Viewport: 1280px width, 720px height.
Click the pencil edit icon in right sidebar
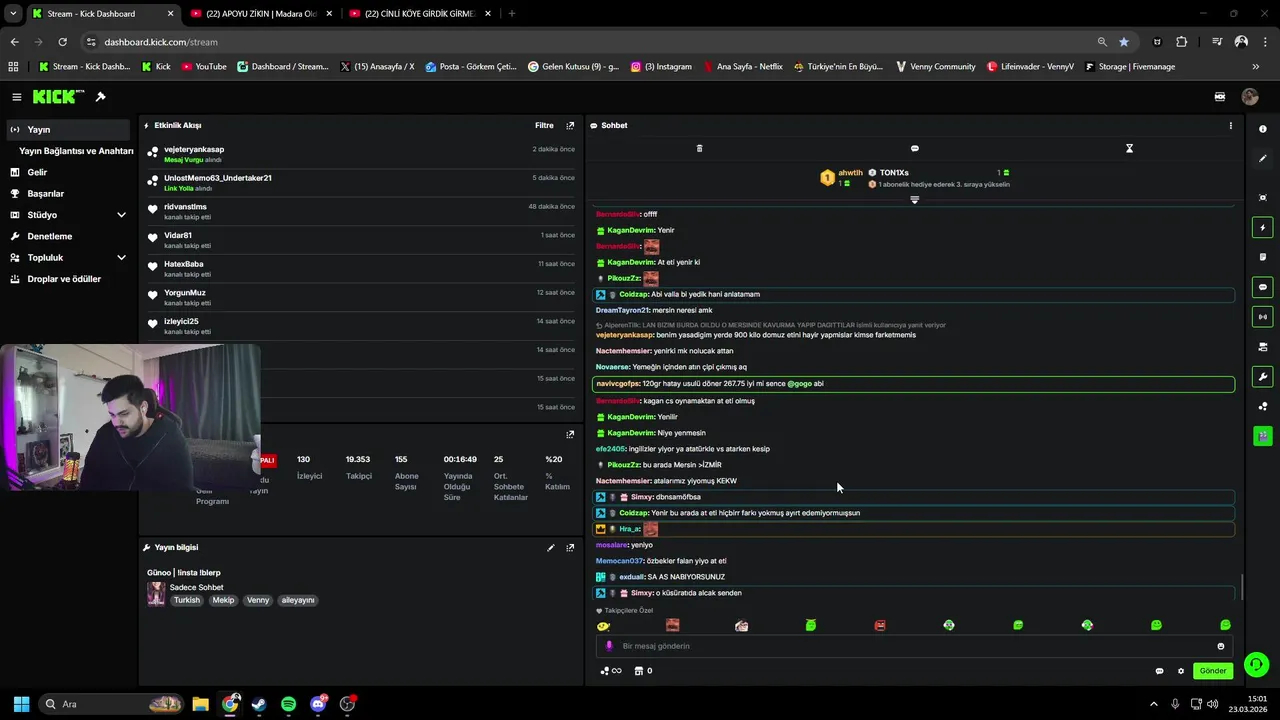coord(1262,158)
